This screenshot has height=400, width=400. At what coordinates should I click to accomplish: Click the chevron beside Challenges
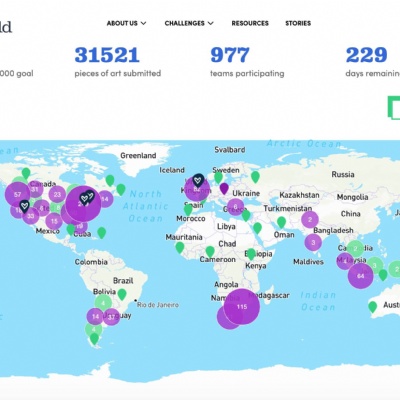211,23
